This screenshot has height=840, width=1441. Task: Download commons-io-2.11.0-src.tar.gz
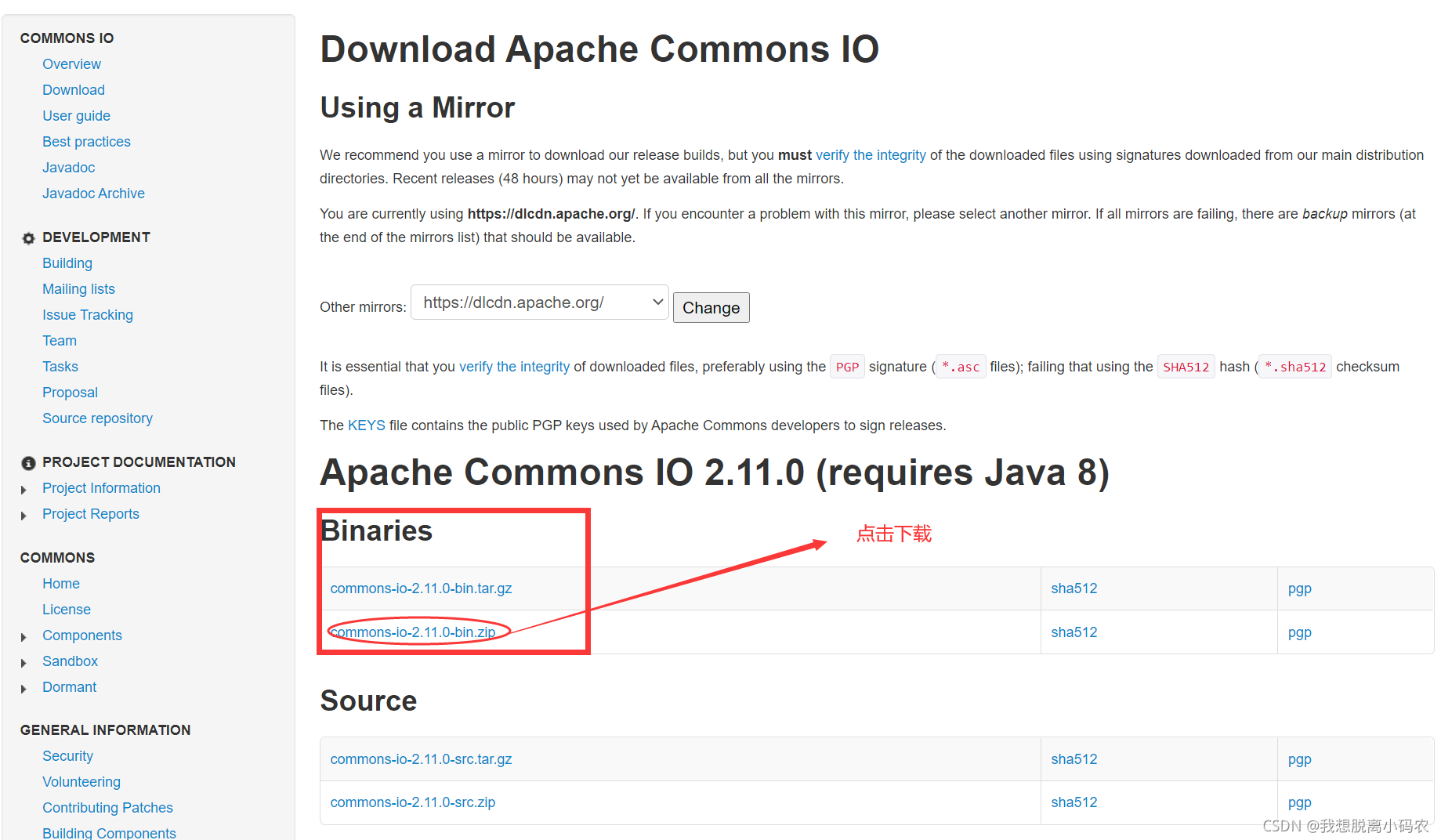(x=421, y=759)
